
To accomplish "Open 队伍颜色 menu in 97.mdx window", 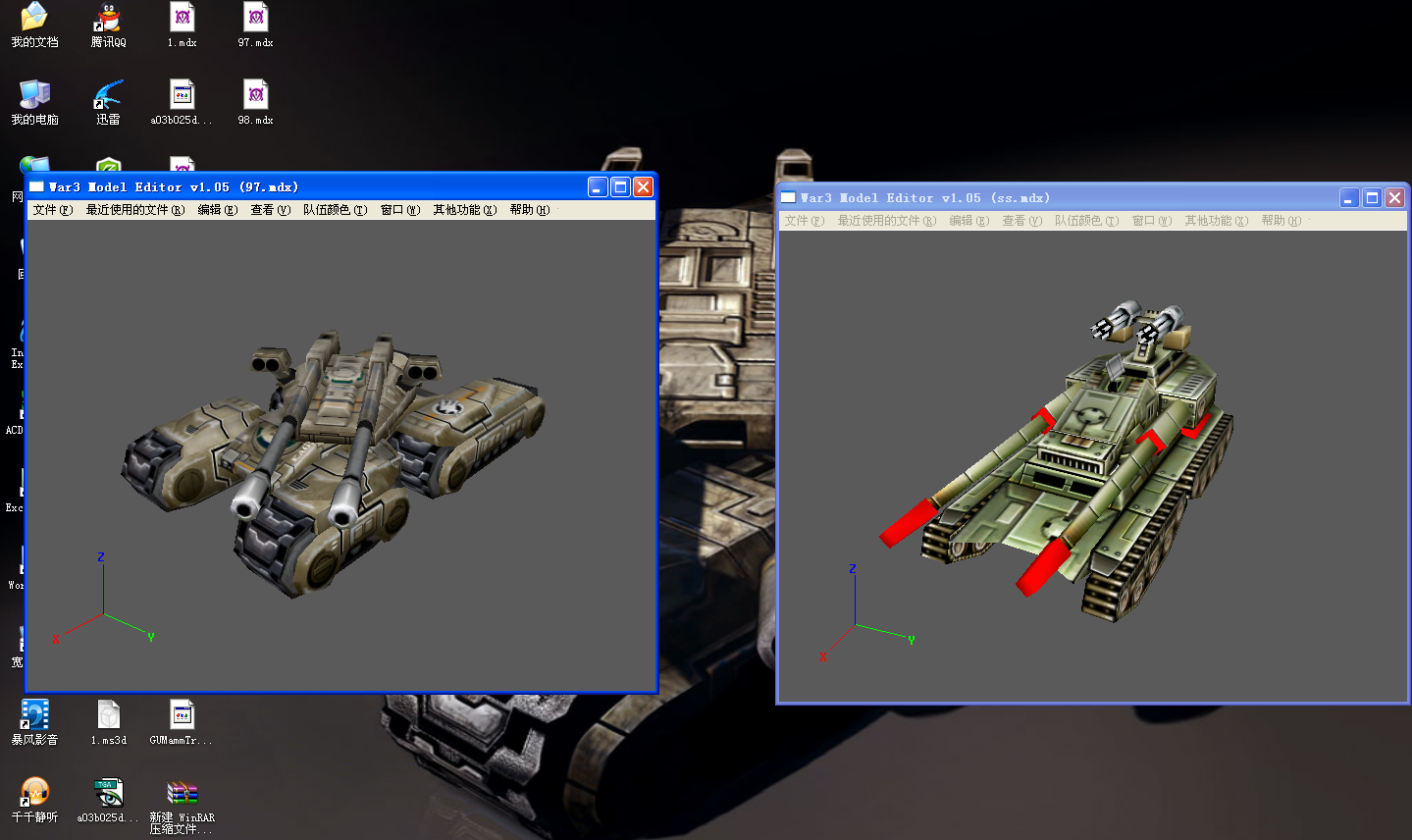I will point(336,210).
